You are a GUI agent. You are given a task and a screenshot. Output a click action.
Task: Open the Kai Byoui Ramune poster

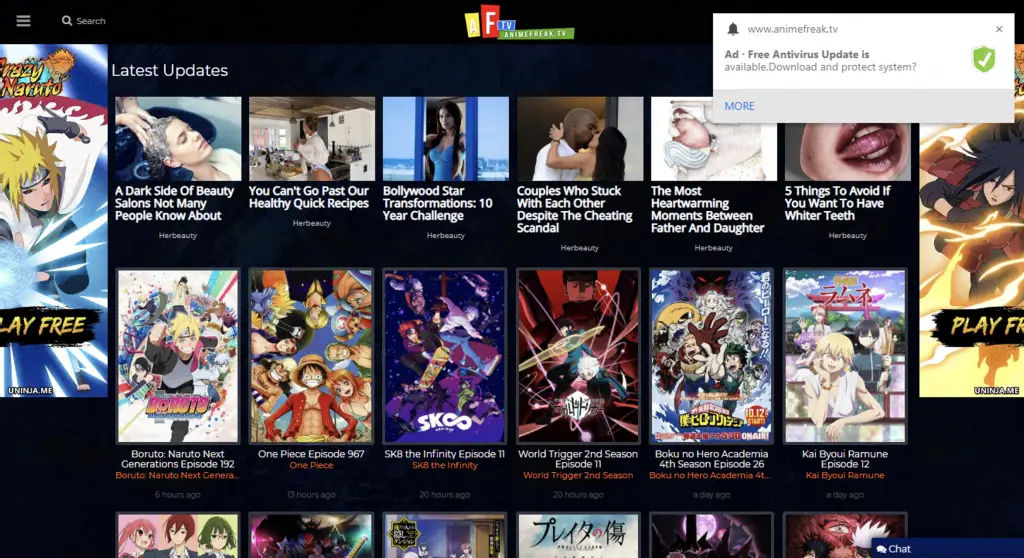pos(844,356)
